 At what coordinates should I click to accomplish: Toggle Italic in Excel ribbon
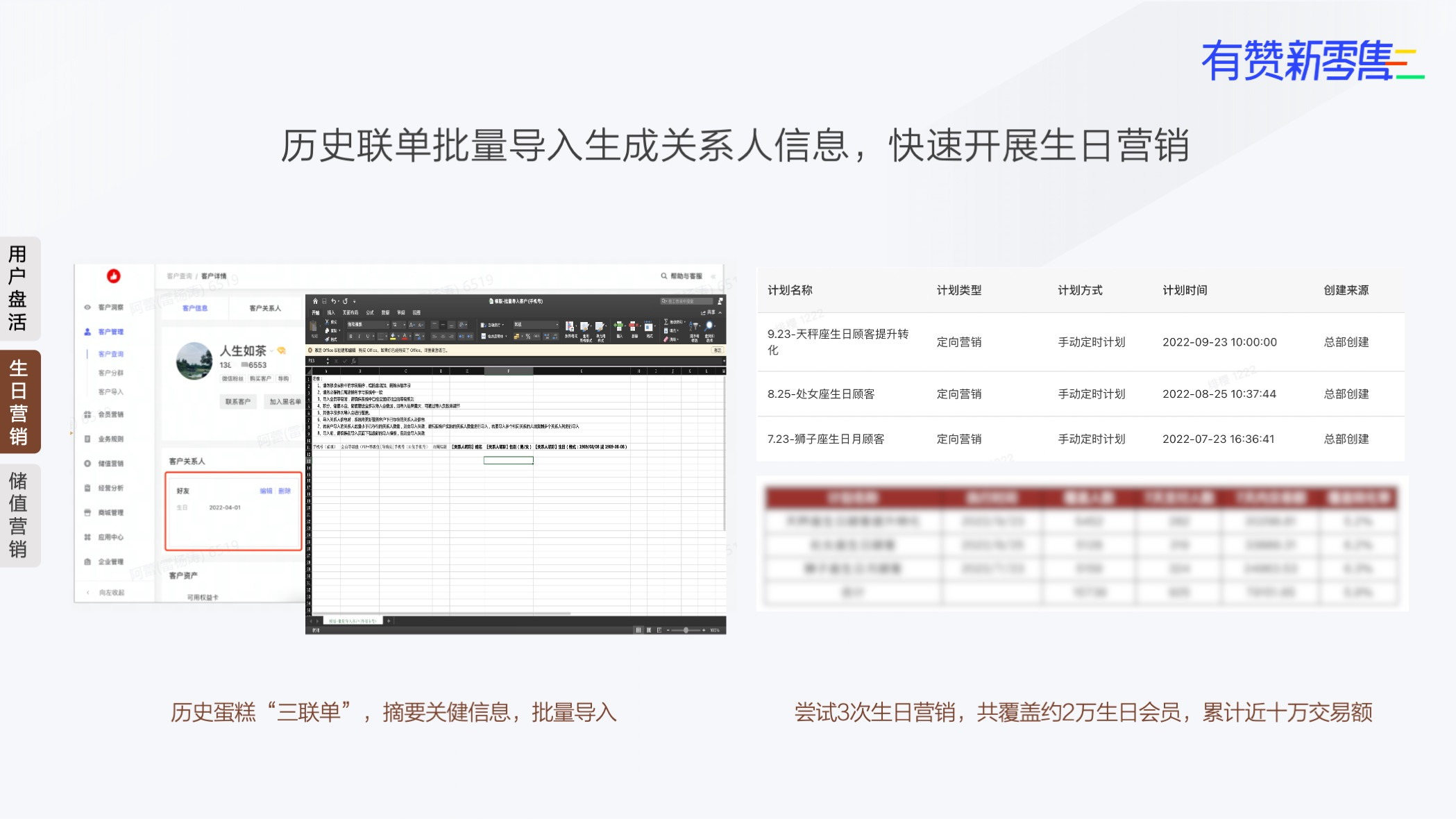[x=359, y=337]
